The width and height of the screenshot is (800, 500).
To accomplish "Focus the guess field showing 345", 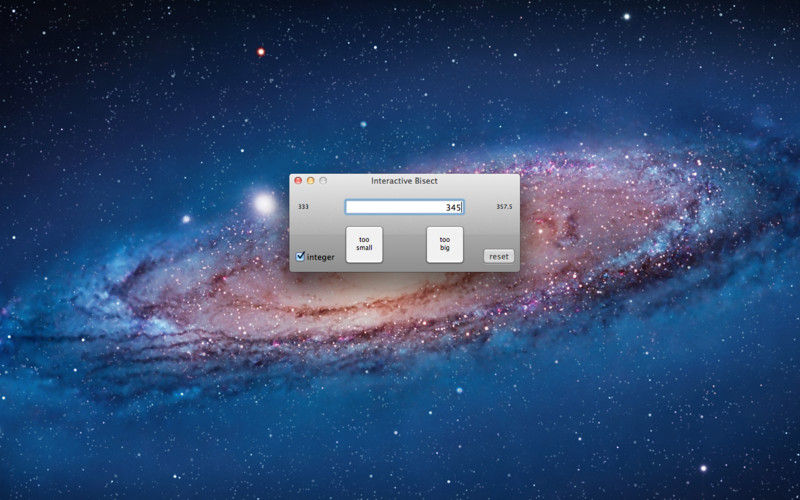I will click(x=404, y=207).
